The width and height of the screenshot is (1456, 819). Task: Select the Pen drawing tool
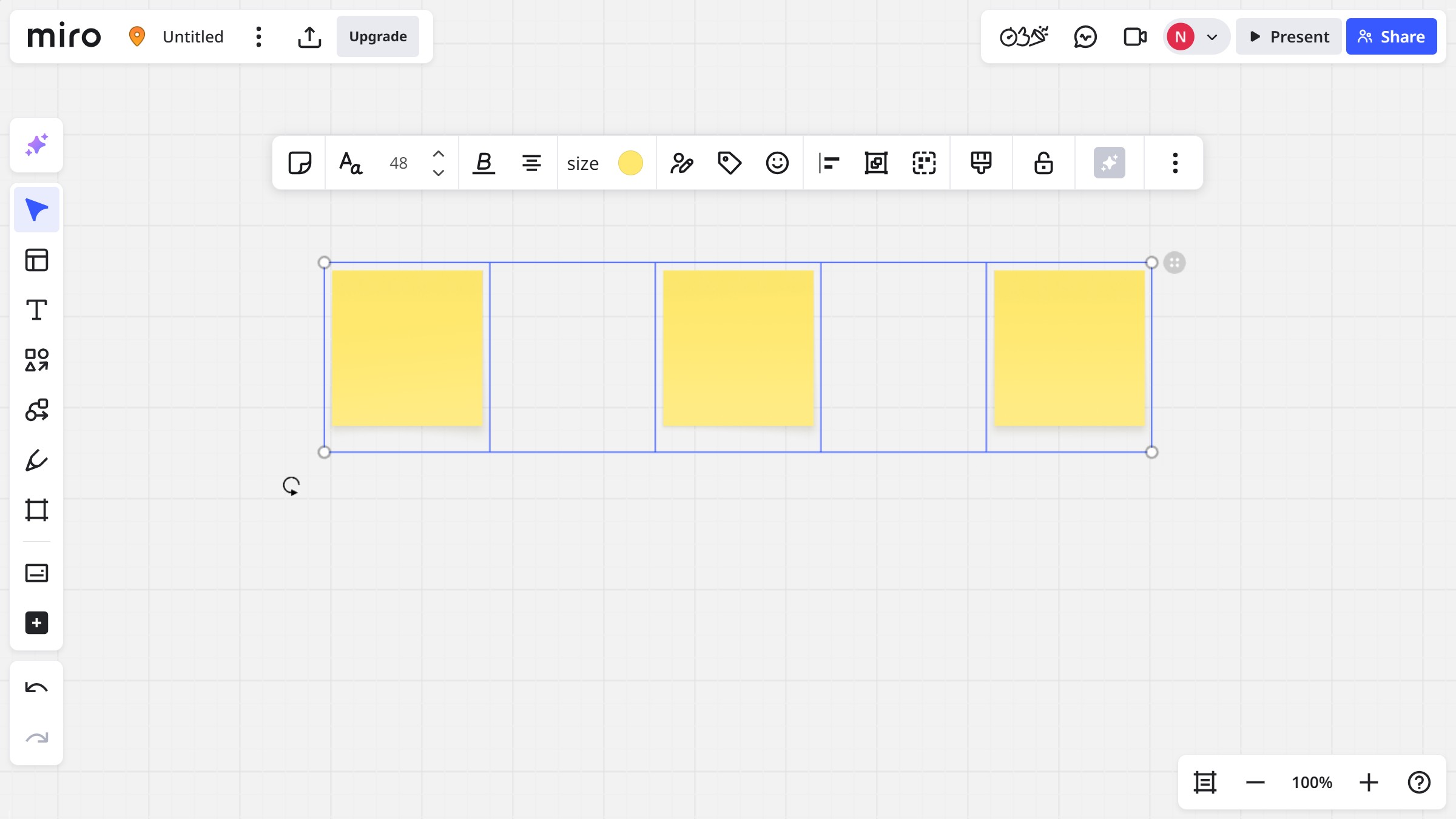click(x=36, y=460)
